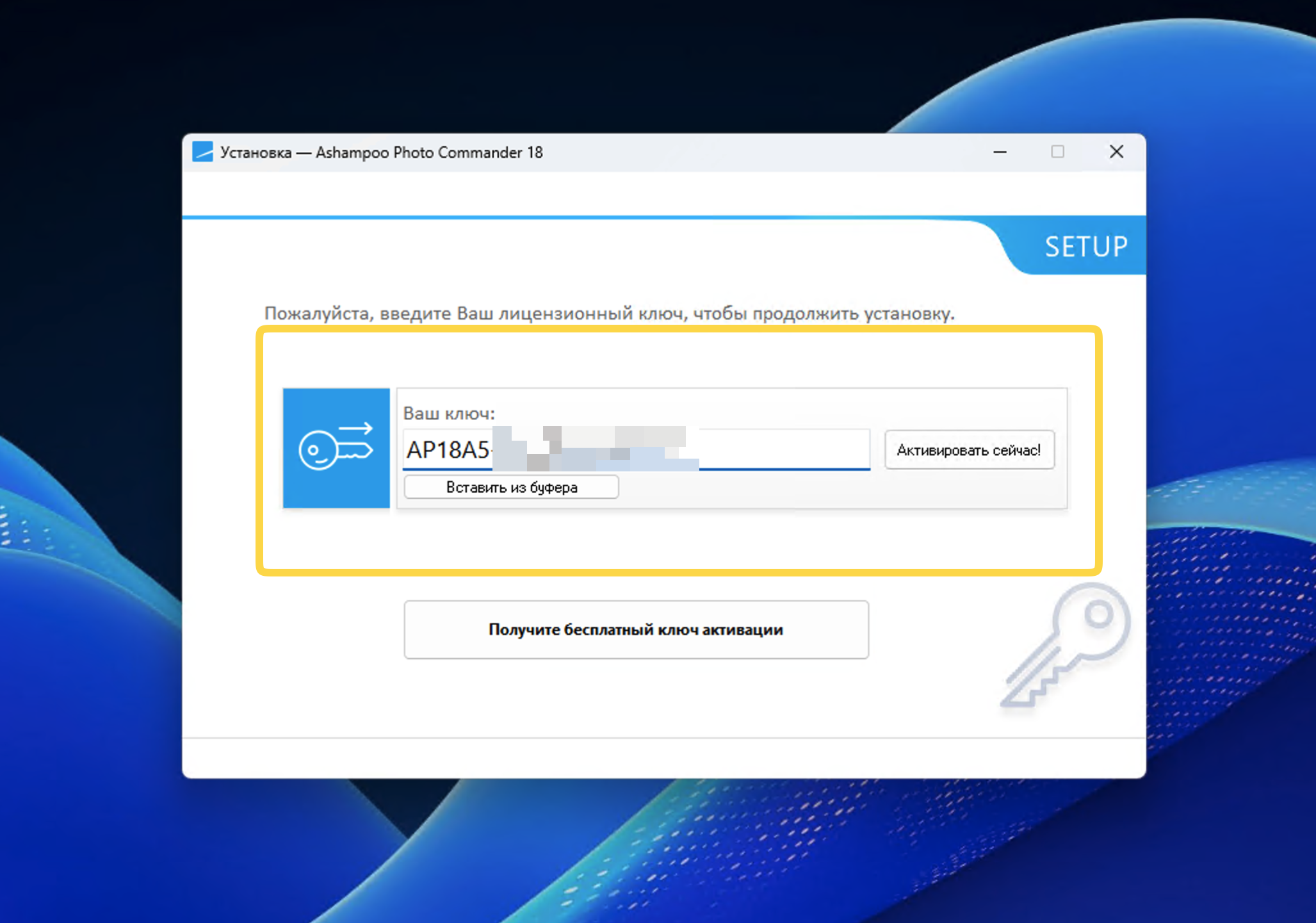This screenshot has height=923, width=1316.
Task: Click the window title Установка — Ashampoo Photo Commander 18
Action: click(x=382, y=152)
